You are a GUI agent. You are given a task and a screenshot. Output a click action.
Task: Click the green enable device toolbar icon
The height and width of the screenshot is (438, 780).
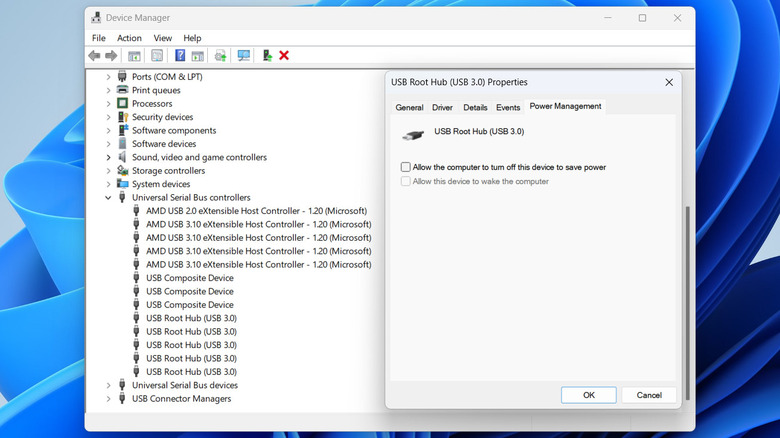pos(266,56)
